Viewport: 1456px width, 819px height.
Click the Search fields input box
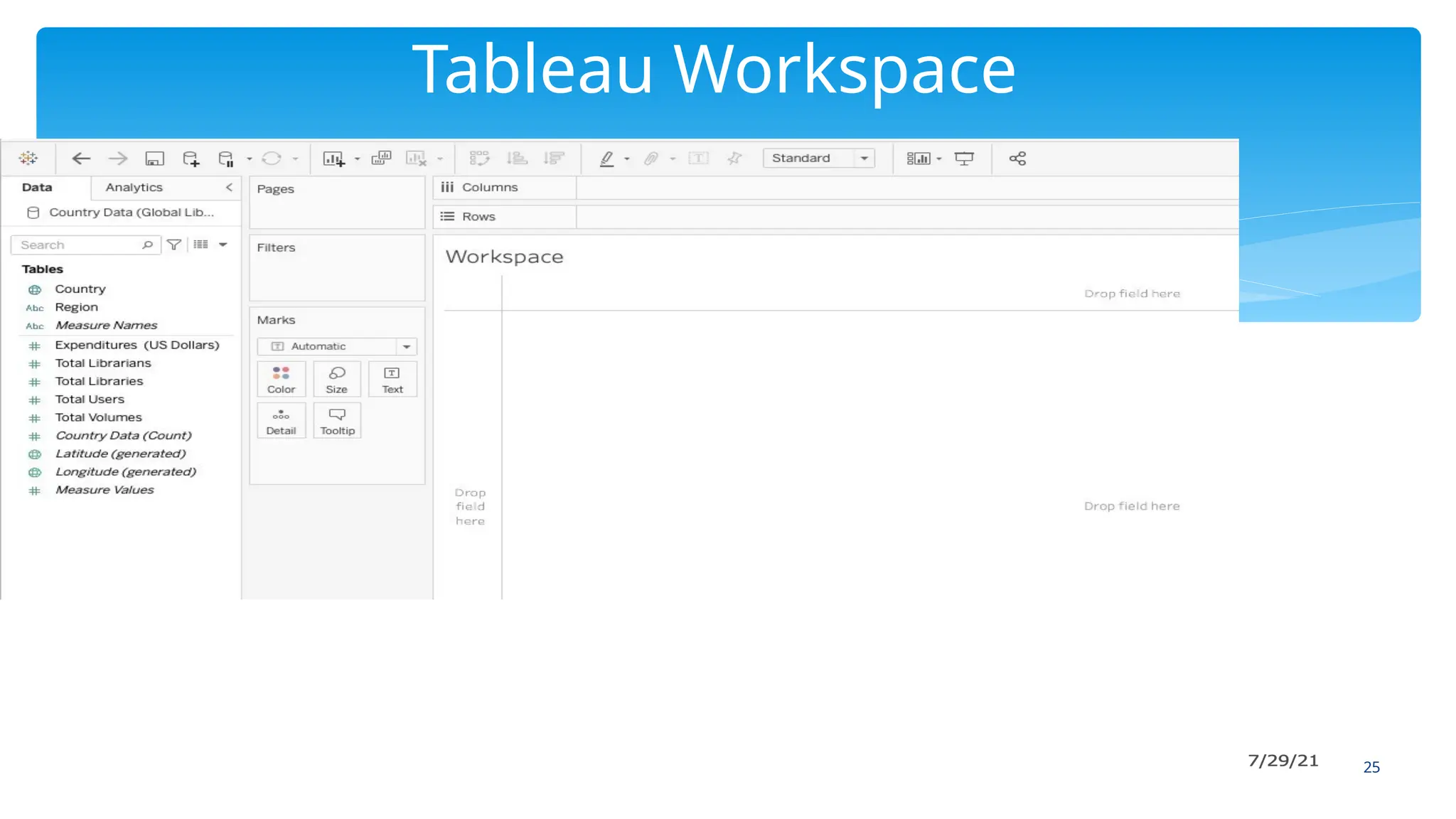point(85,245)
